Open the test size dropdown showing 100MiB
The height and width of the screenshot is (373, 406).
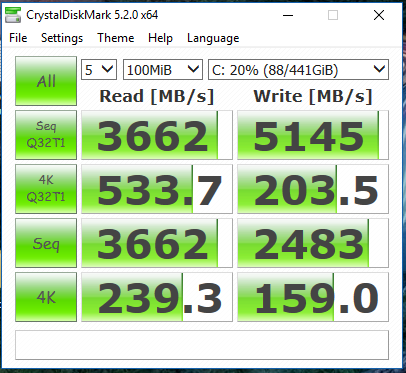(x=163, y=70)
